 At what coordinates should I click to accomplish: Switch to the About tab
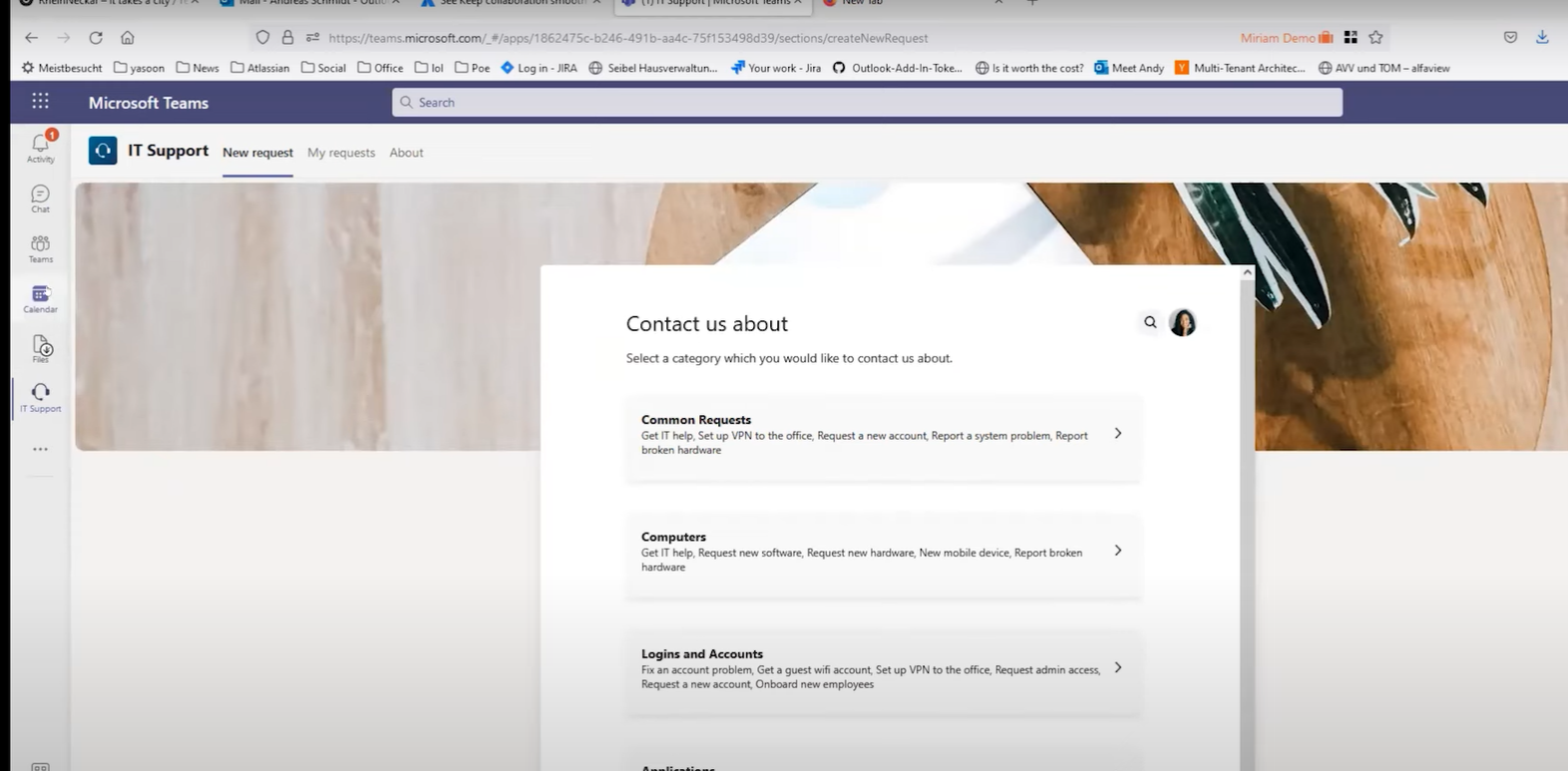coord(406,153)
